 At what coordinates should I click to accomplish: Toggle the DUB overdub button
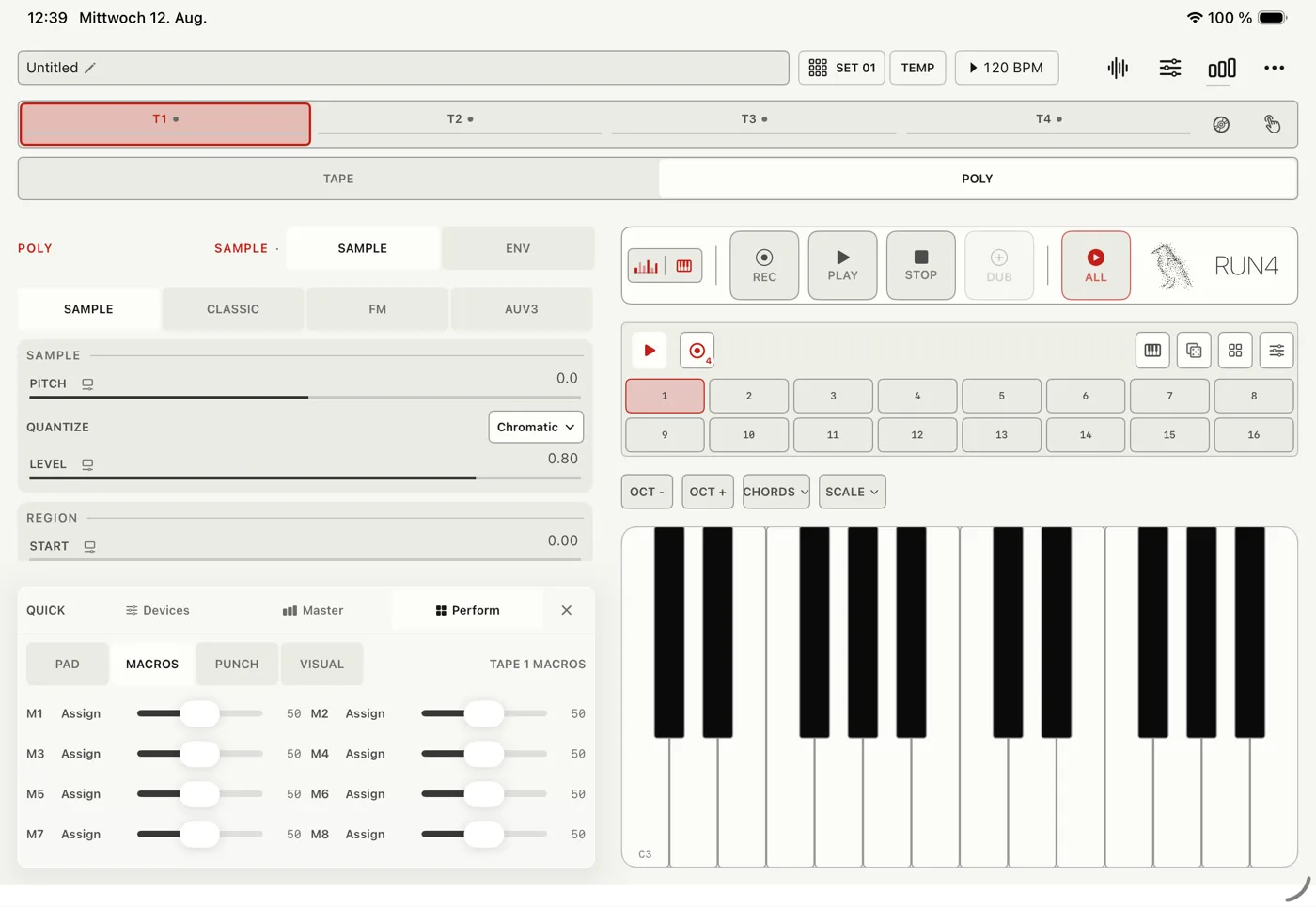(x=999, y=266)
